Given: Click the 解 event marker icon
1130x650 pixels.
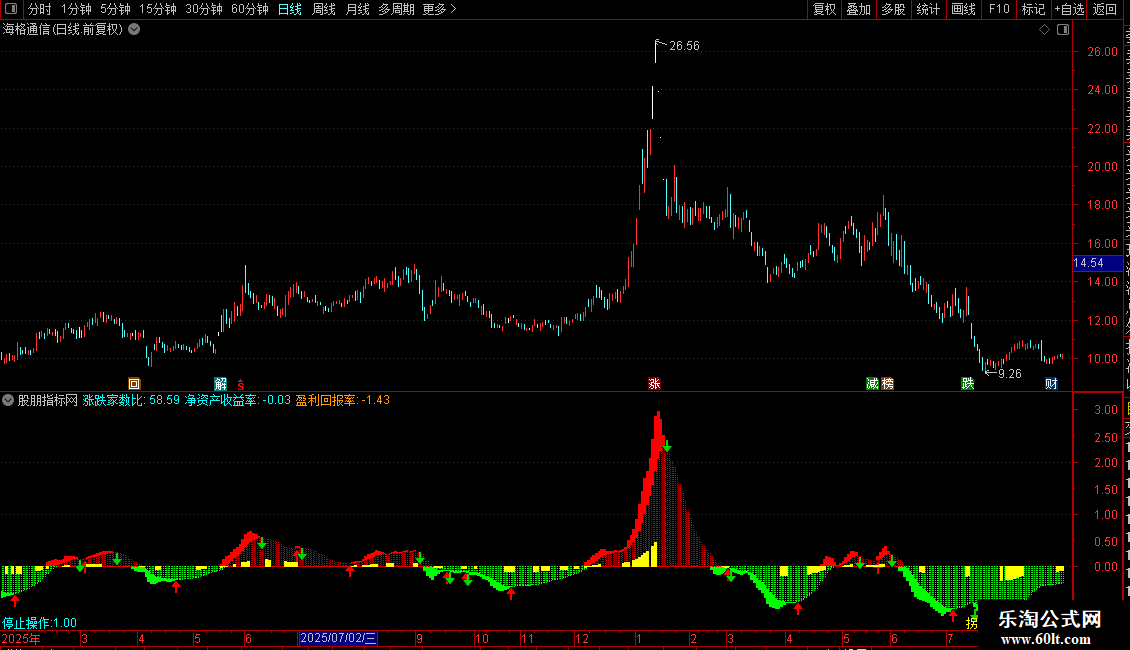Looking at the screenshot, I should (x=221, y=383).
